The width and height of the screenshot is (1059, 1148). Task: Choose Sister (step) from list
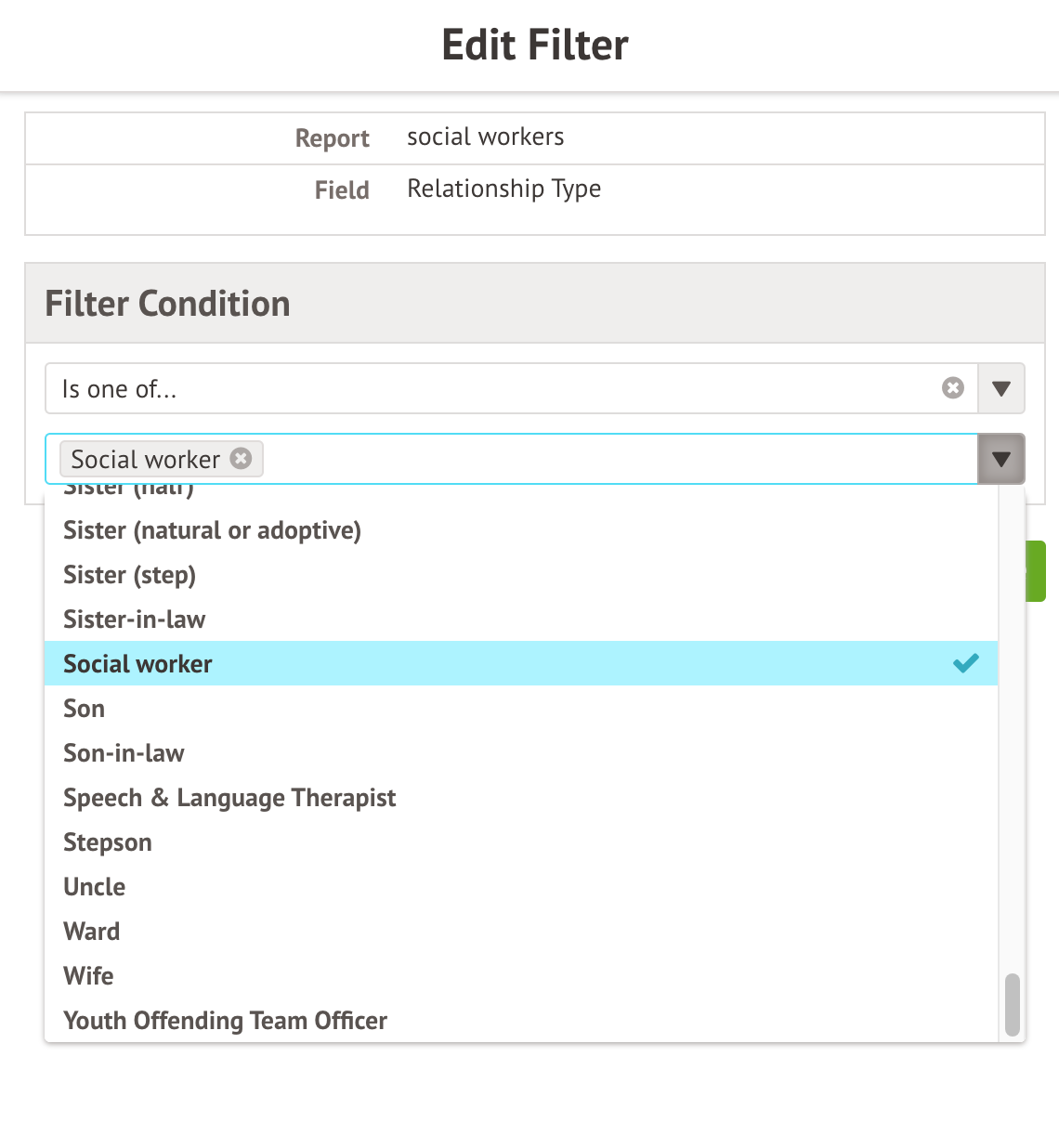129,575
